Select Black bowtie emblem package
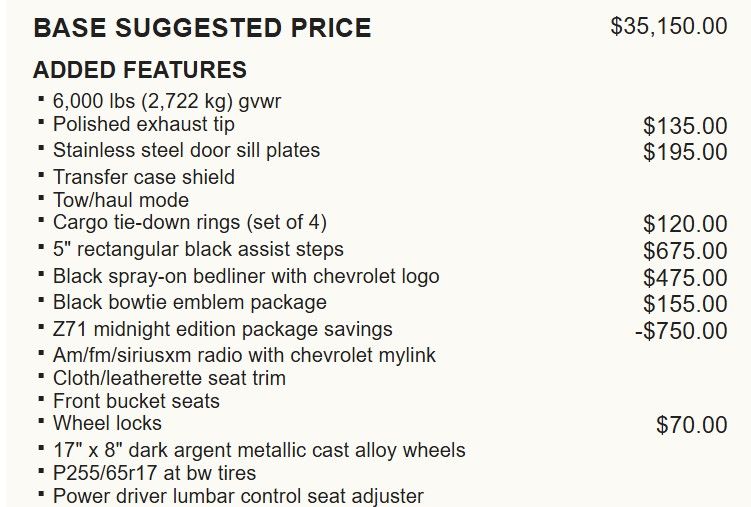This screenshot has height=507, width=751. pyautogui.click(x=190, y=303)
